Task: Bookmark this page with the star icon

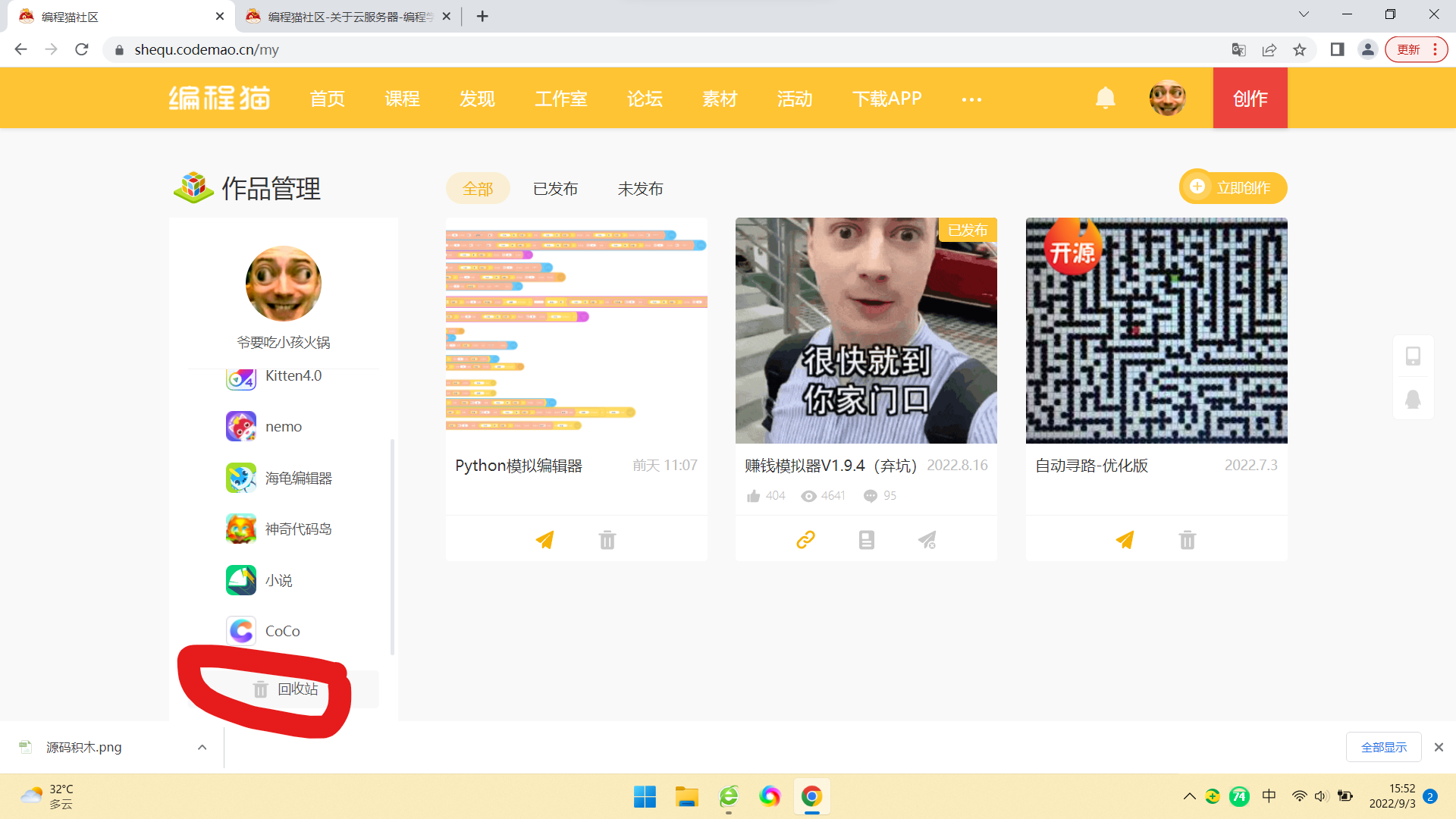Action: pos(1300,50)
